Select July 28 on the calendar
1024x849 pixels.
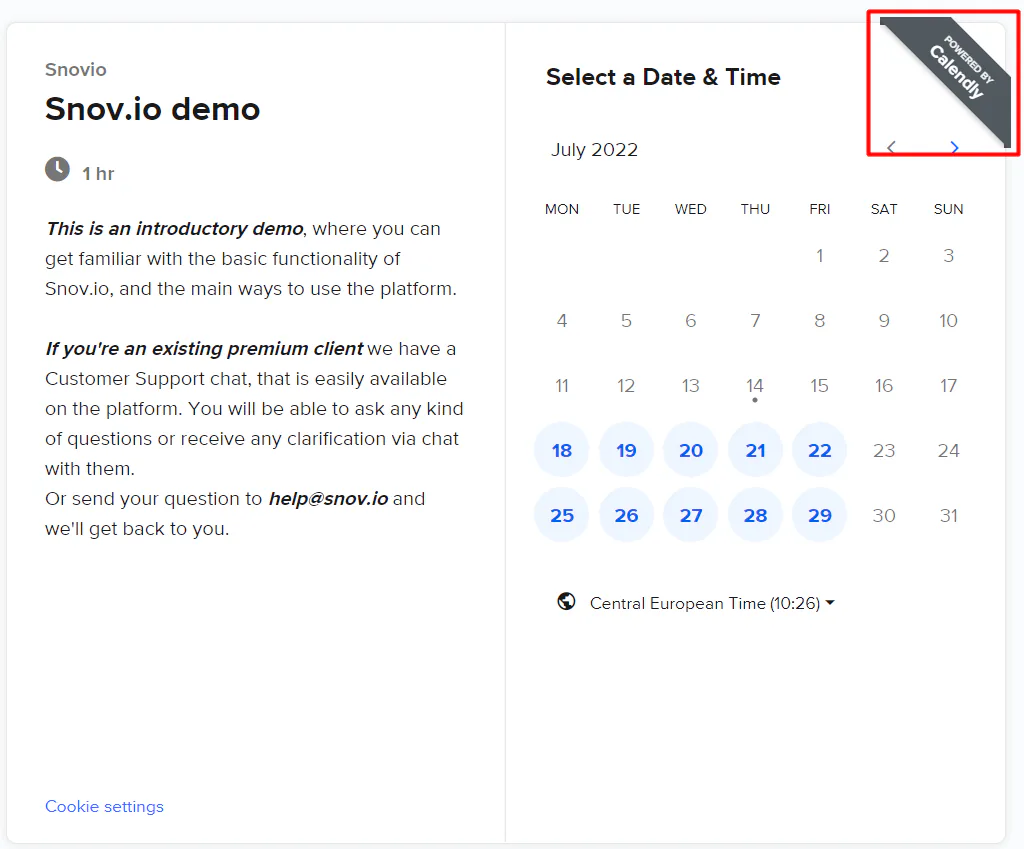point(755,515)
